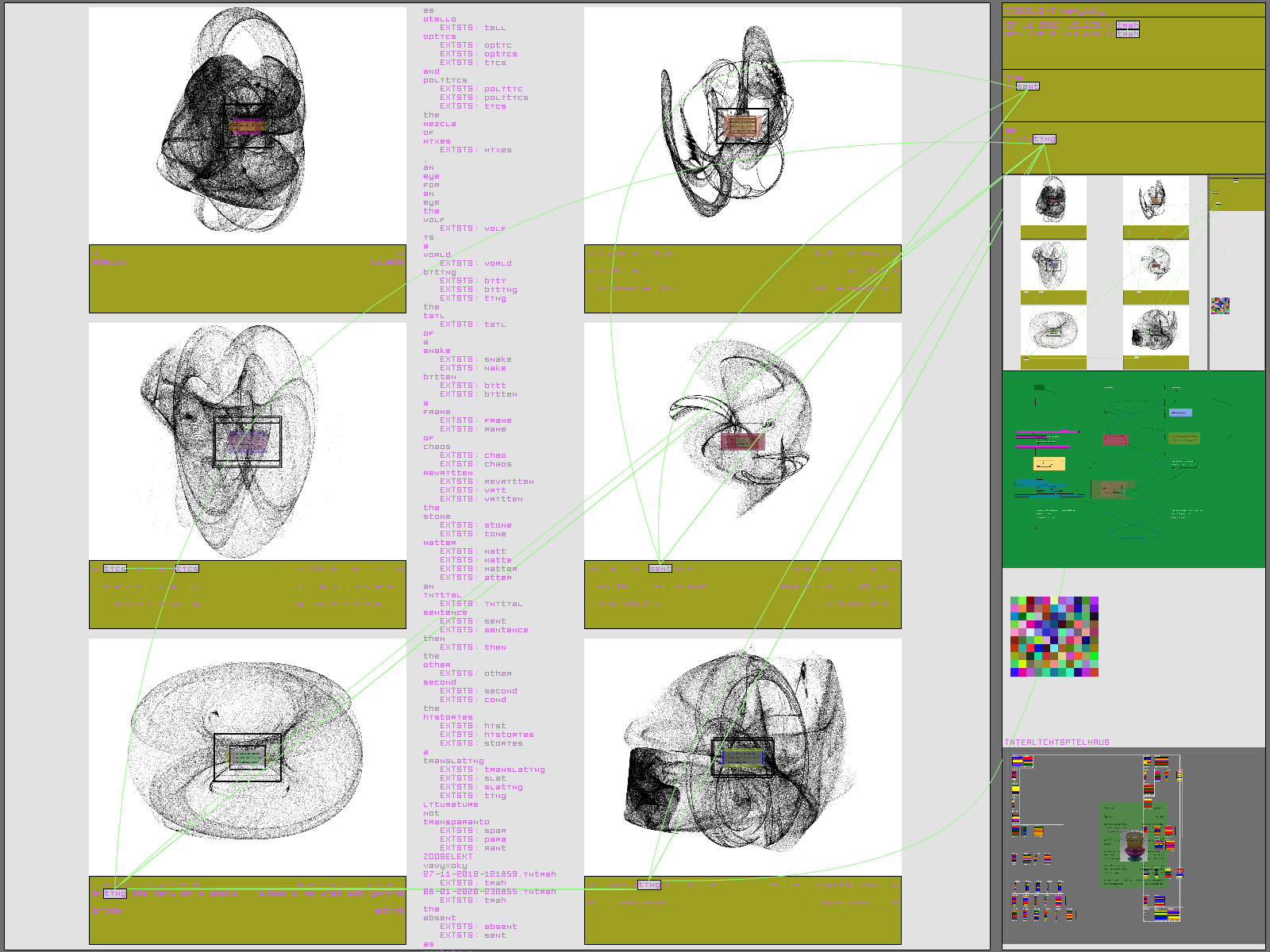Click the highlighted 'ting' in the bottom-right caption
1270x952 pixels.
click(648, 885)
